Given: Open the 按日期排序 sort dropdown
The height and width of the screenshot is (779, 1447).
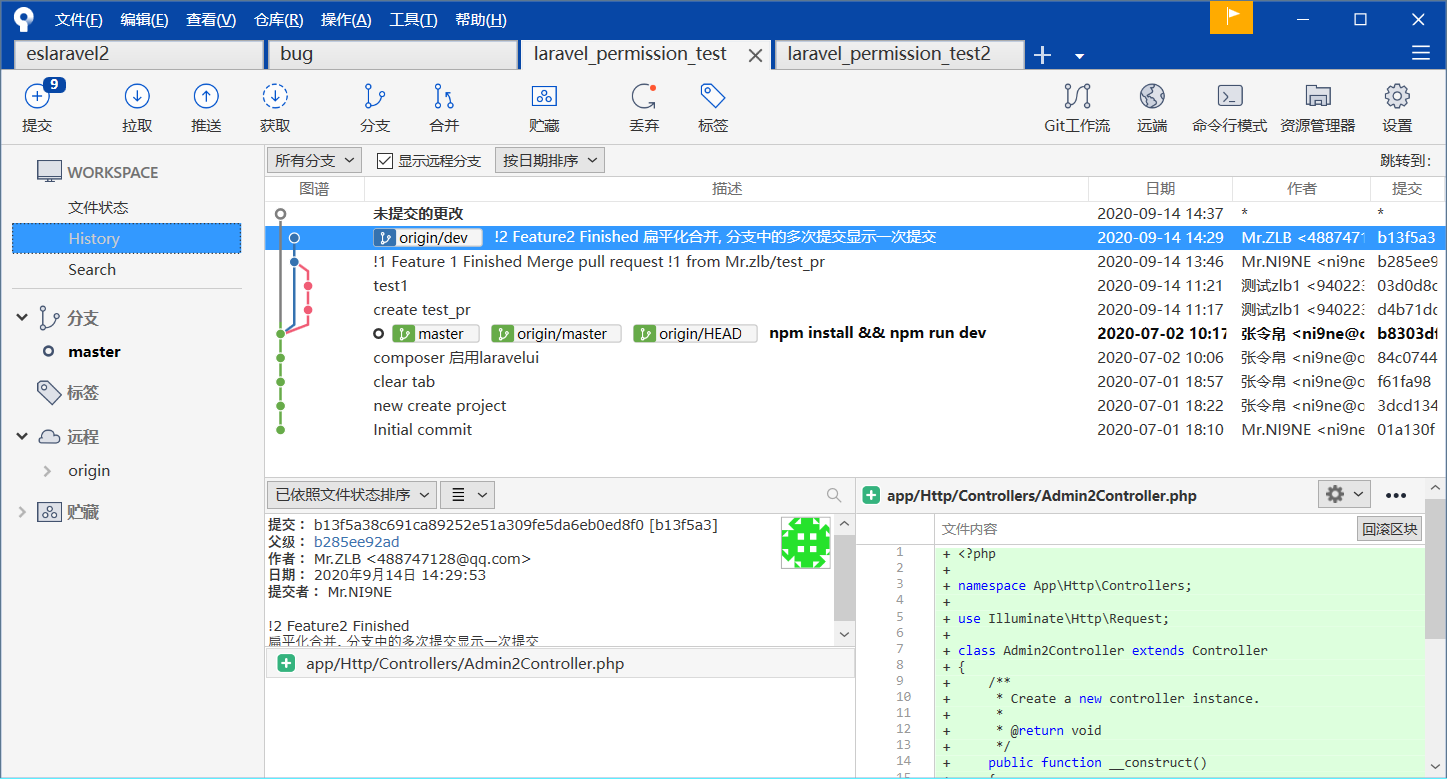Looking at the screenshot, I should [x=549, y=161].
